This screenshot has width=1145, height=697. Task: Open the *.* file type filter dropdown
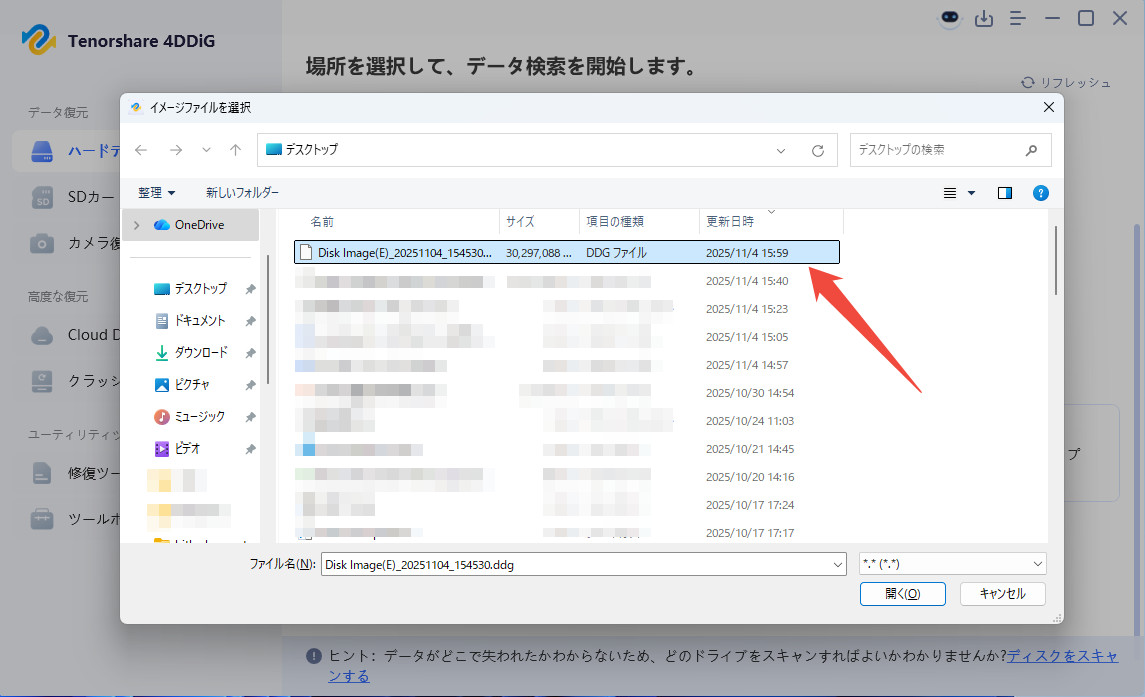(x=953, y=564)
